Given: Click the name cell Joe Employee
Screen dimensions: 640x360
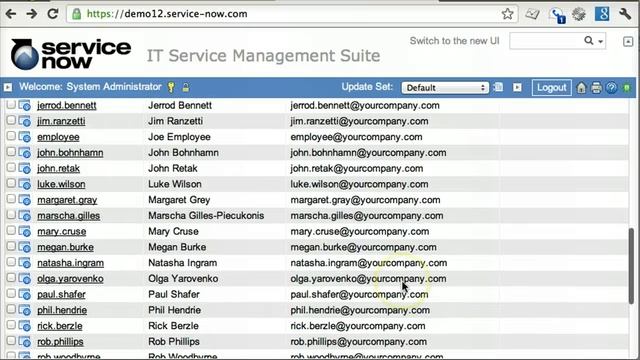Looking at the screenshot, I should coord(179,137).
